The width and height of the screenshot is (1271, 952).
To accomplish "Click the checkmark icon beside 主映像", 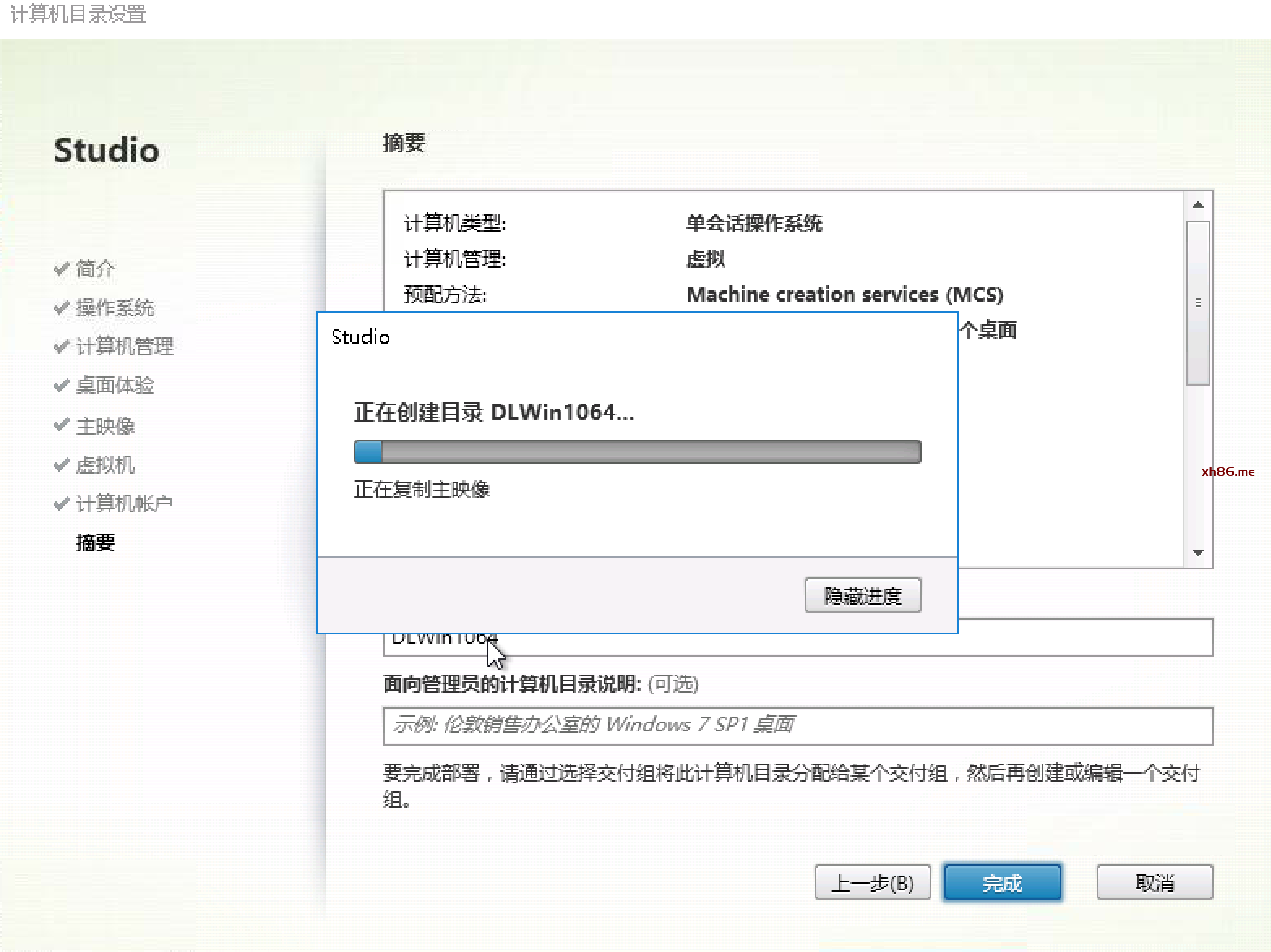I will click(61, 425).
